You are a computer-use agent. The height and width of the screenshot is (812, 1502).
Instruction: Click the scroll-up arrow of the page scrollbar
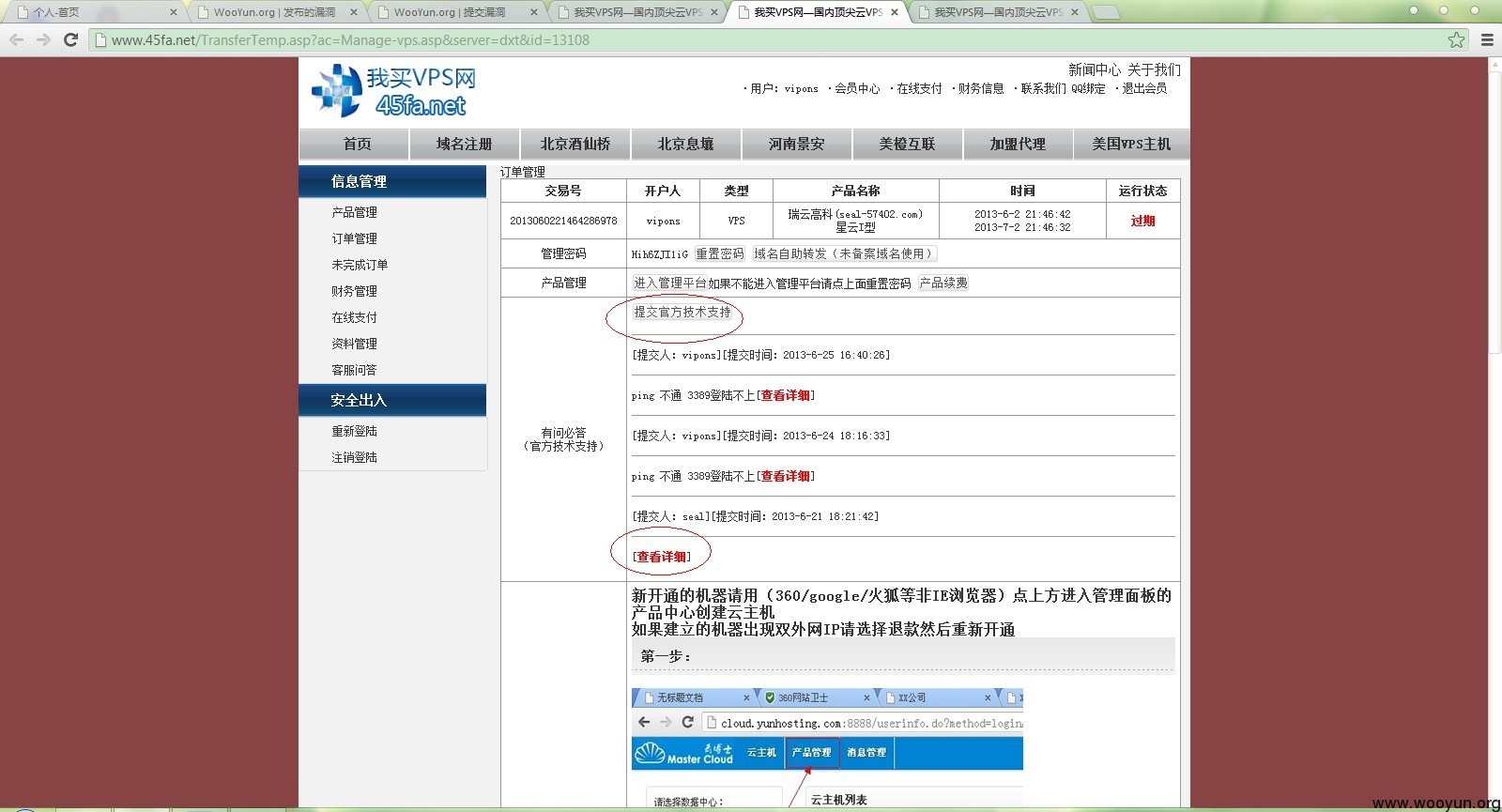1494,65
